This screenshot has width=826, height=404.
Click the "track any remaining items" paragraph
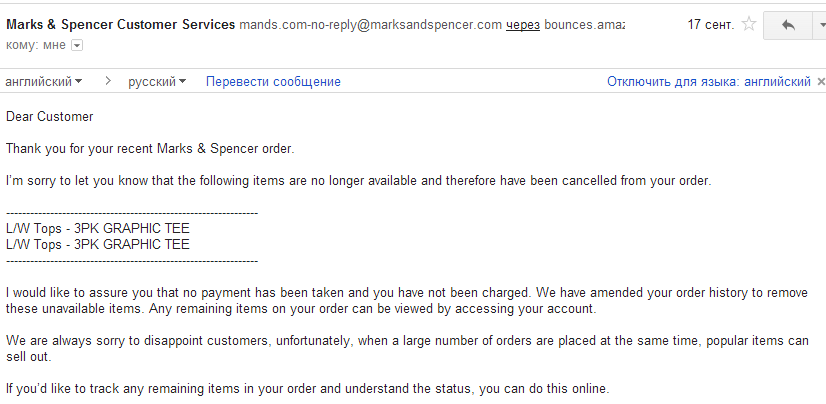pos(307,388)
